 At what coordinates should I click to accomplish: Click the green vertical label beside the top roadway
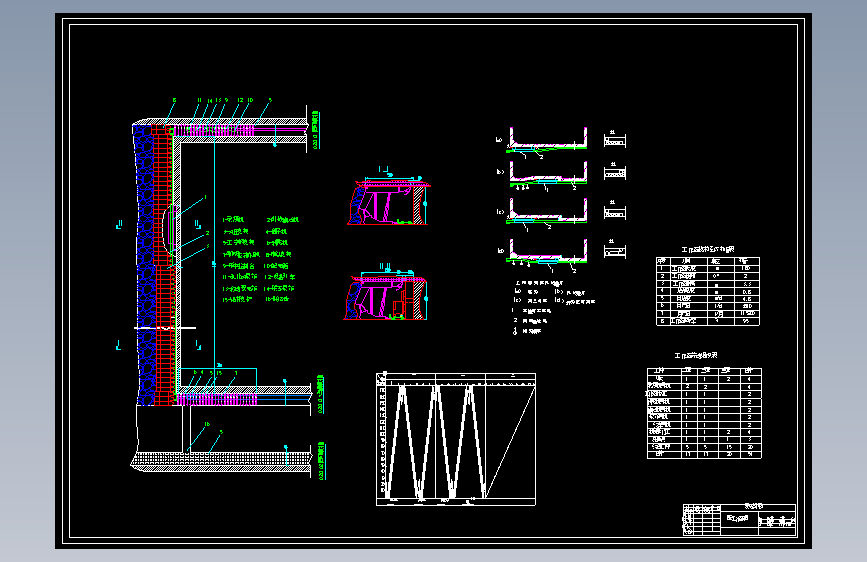[x=316, y=130]
